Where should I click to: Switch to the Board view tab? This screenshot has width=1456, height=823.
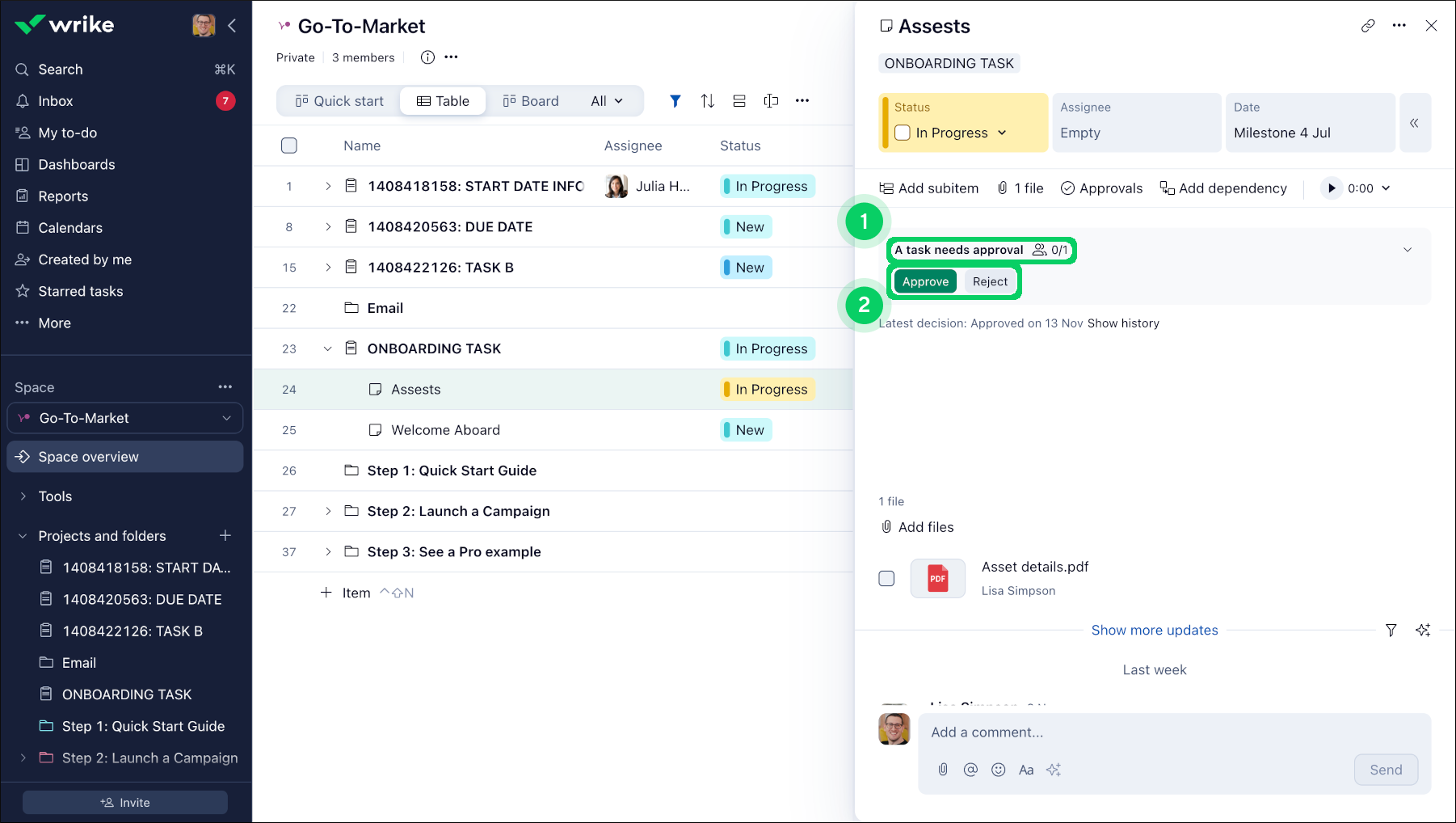click(x=532, y=100)
